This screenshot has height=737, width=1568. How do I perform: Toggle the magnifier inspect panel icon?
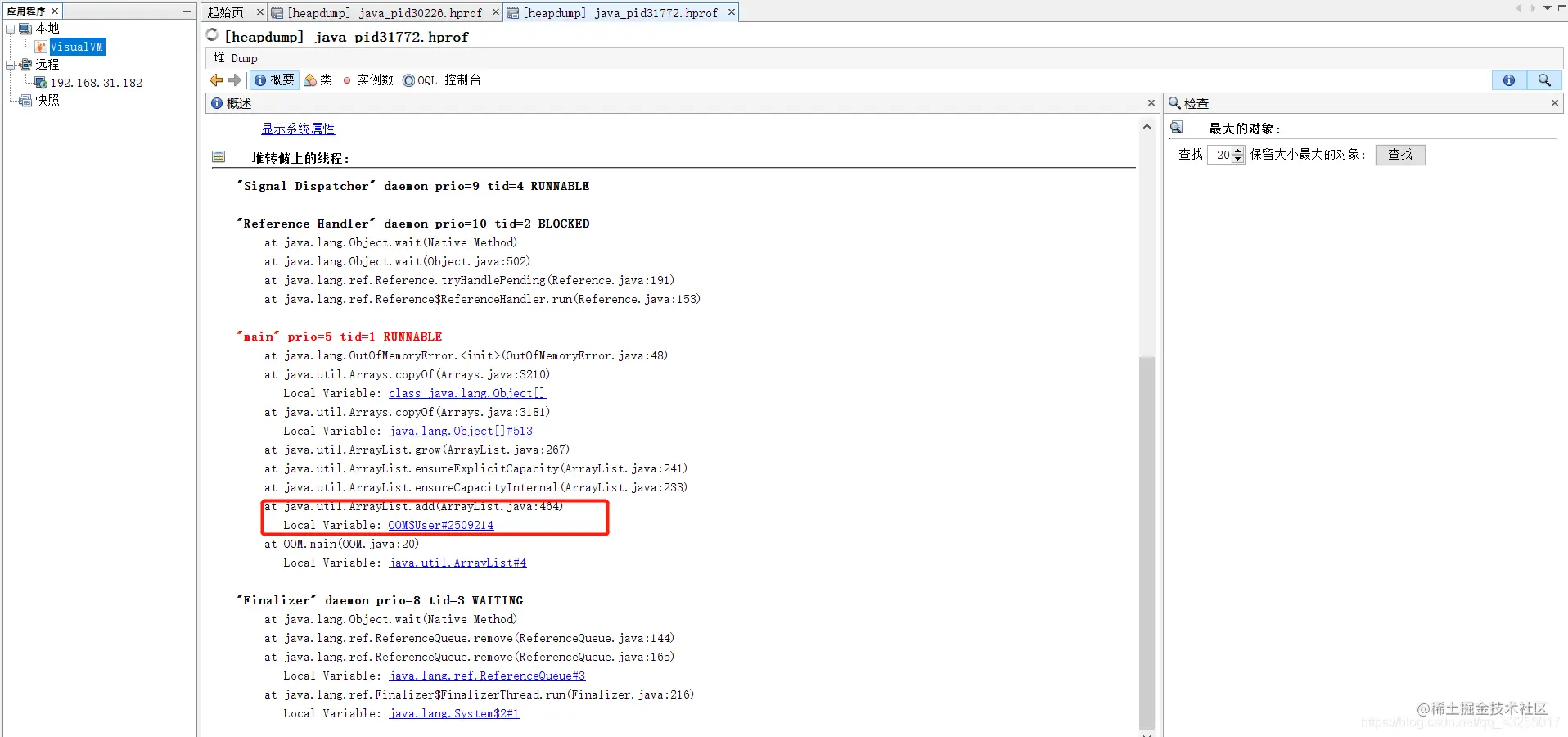pyautogui.click(x=1544, y=80)
